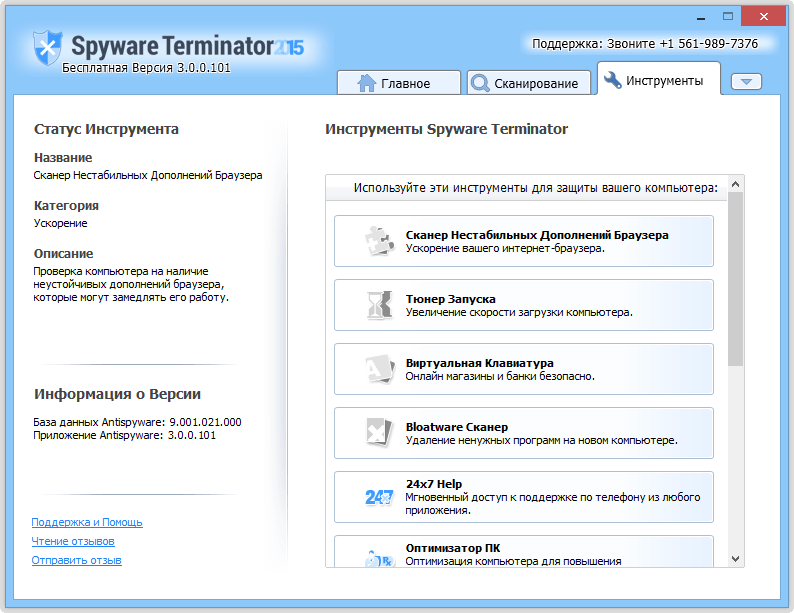794x613 pixels.
Task: Click 'Ускорение вашего интернет-браузера.' description
Action: (505, 249)
